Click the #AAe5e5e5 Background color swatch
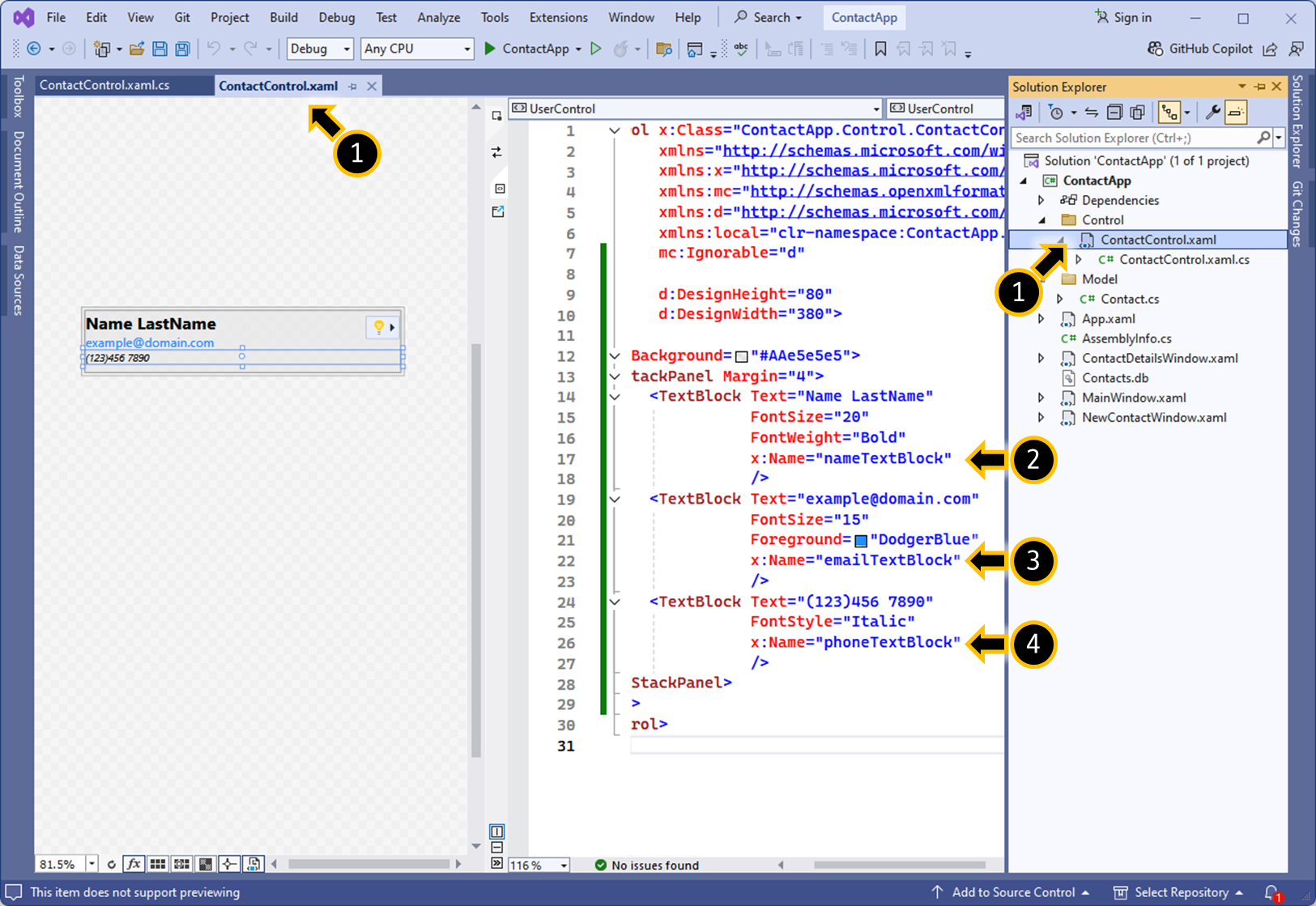The width and height of the screenshot is (1316, 906). coord(741,356)
